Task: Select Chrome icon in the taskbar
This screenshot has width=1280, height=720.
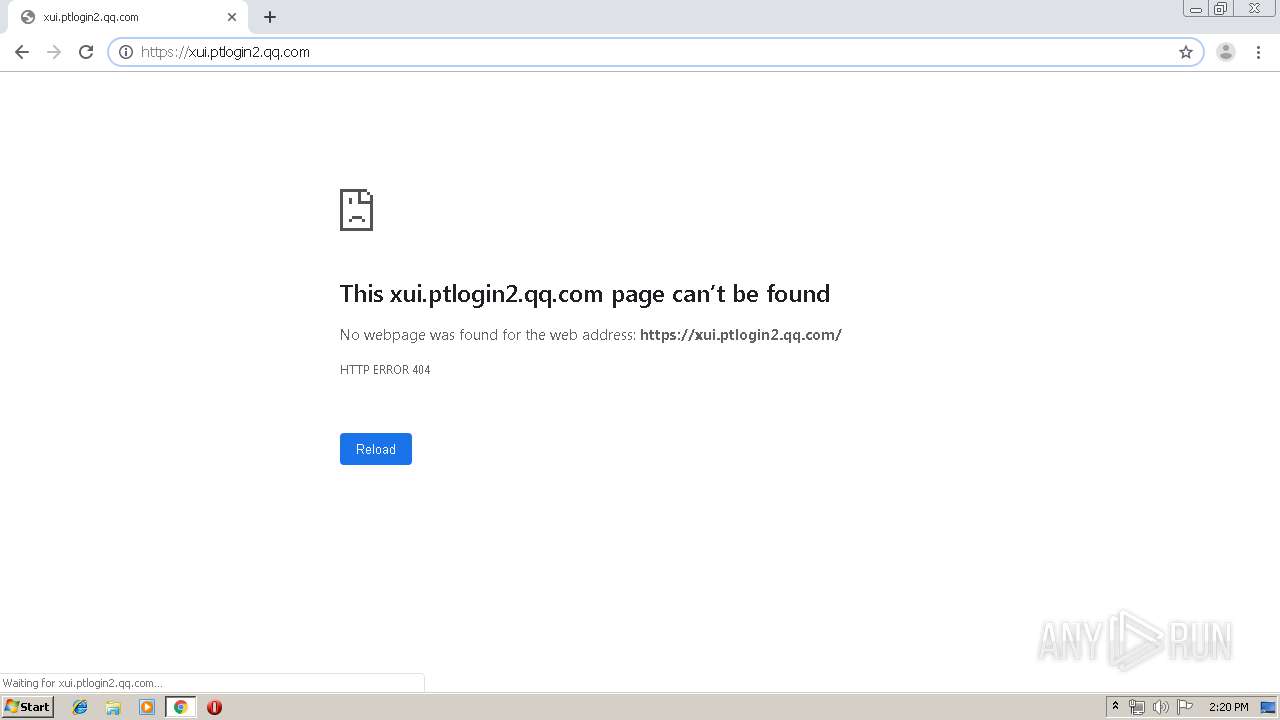Action: click(x=180, y=707)
